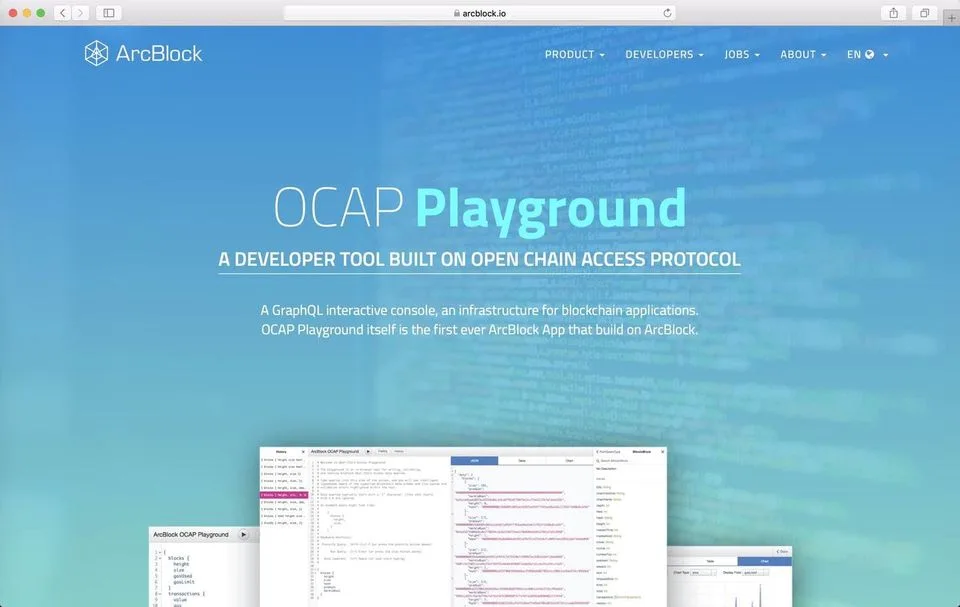Screen dimensions: 960x607
Task: Click the chart preview screenshot thumbnail
Action: [729, 576]
